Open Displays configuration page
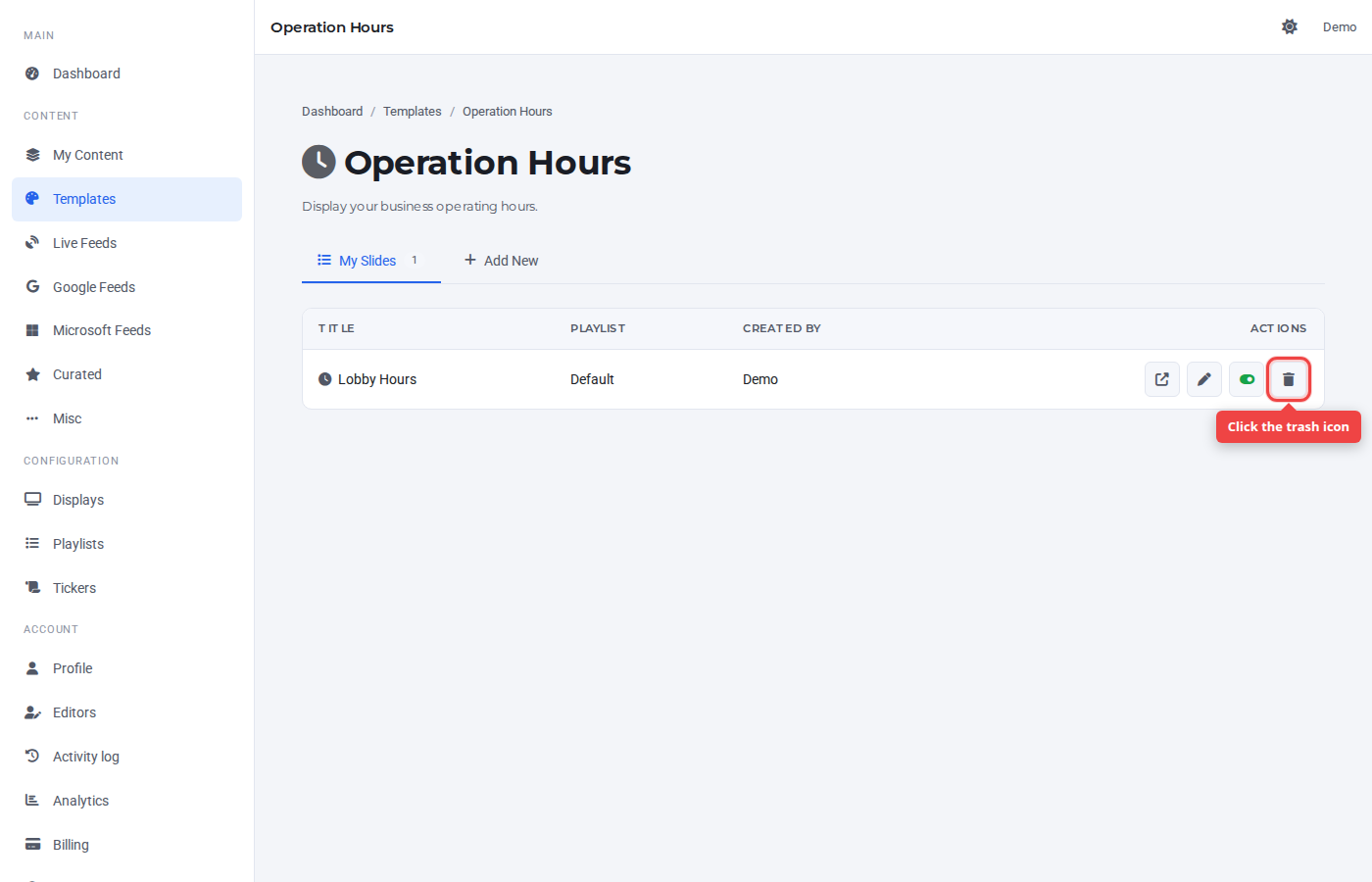This screenshot has width=1372, height=882. pyautogui.click(x=126, y=500)
